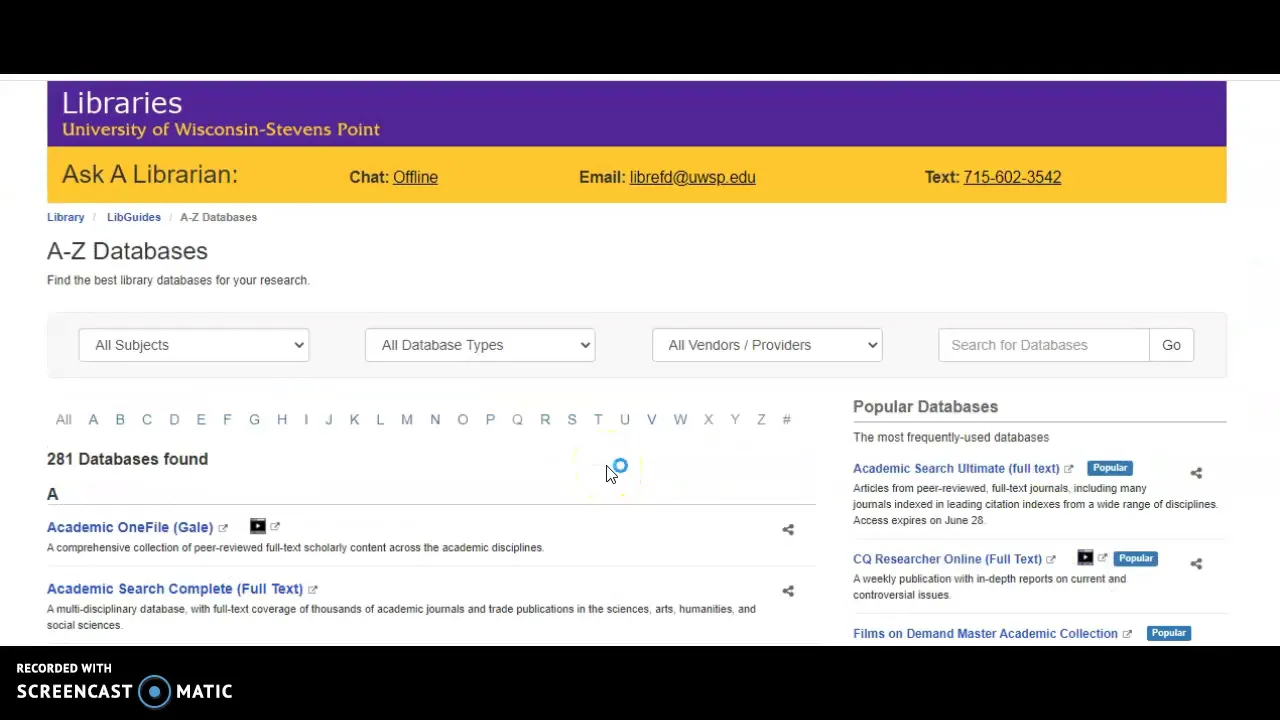Click Popular badge on Films on Demand
Image resolution: width=1280 pixels, height=720 pixels.
tap(1168, 633)
